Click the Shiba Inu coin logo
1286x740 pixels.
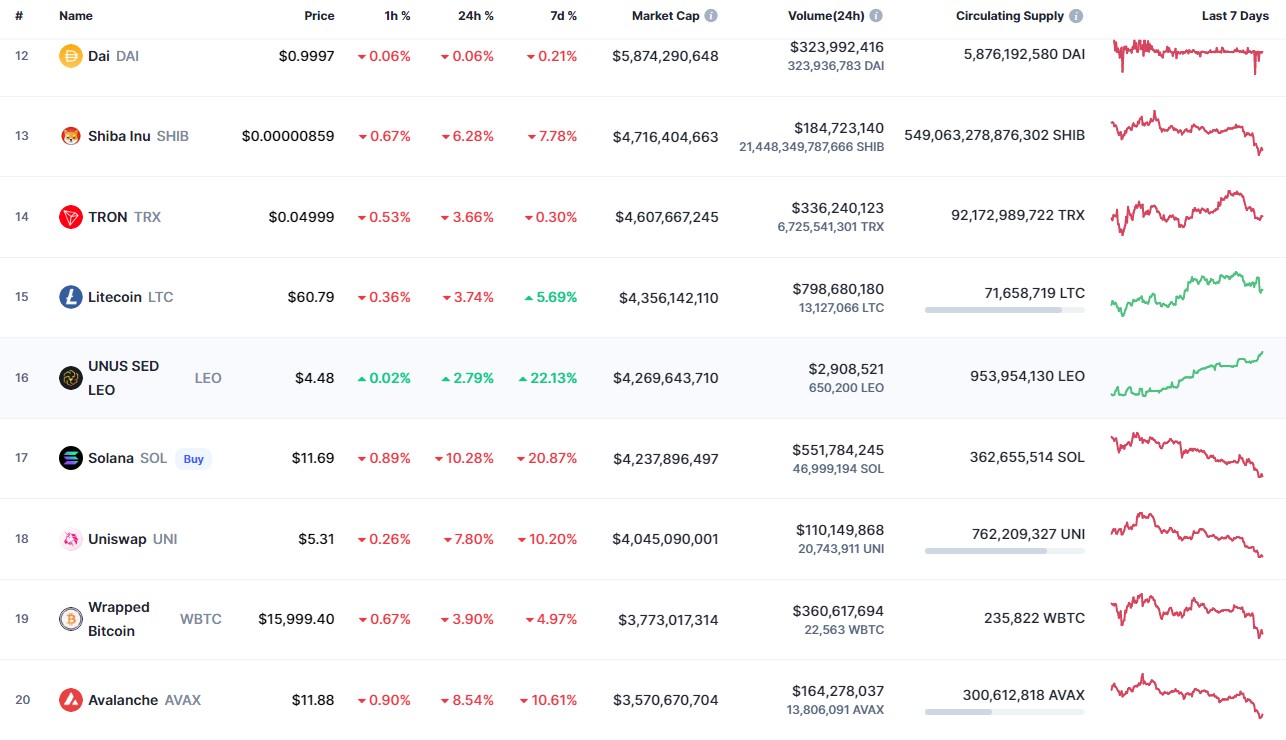click(70, 136)
